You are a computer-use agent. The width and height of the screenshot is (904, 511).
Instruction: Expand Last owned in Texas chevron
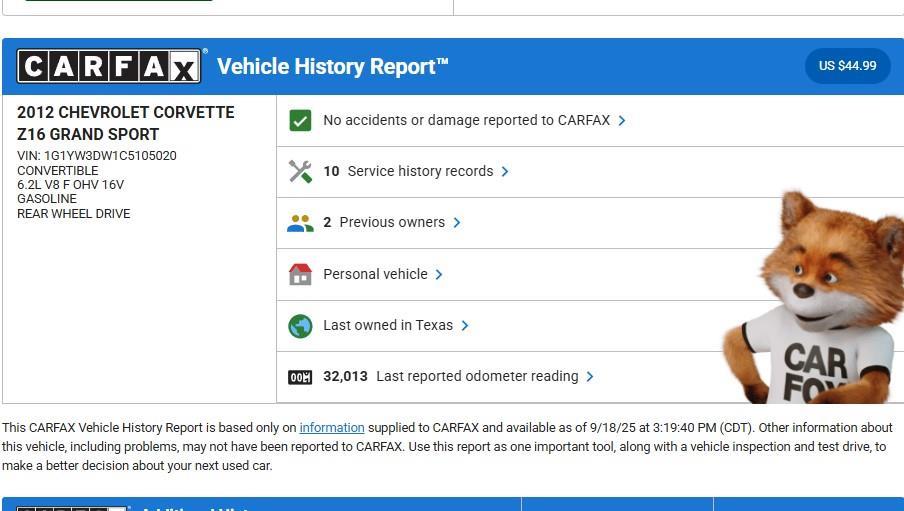pos(465,326)
